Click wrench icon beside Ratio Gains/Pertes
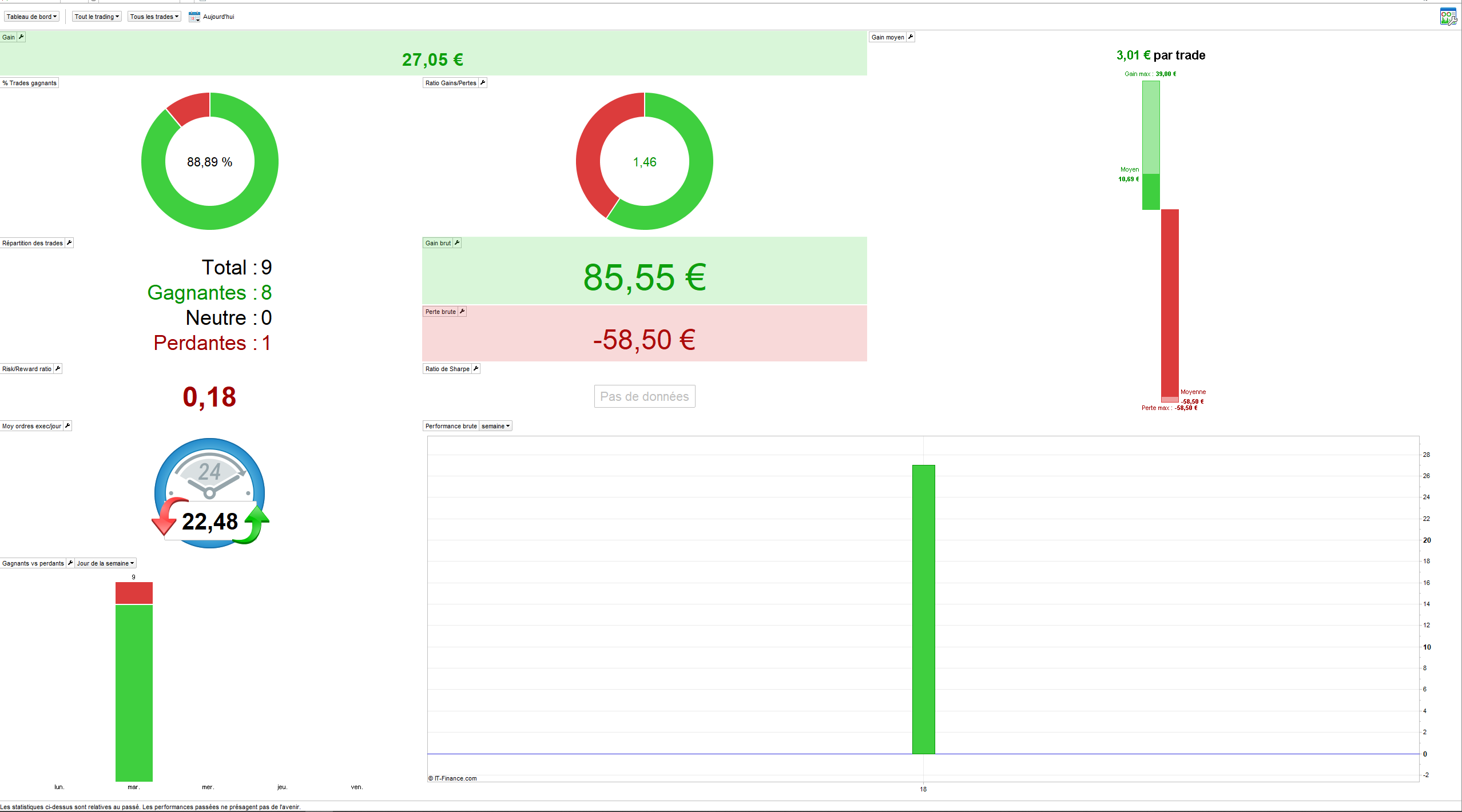Image resolution: width=1462 pixels, height=812 pixels. click(x=483, y=83)
